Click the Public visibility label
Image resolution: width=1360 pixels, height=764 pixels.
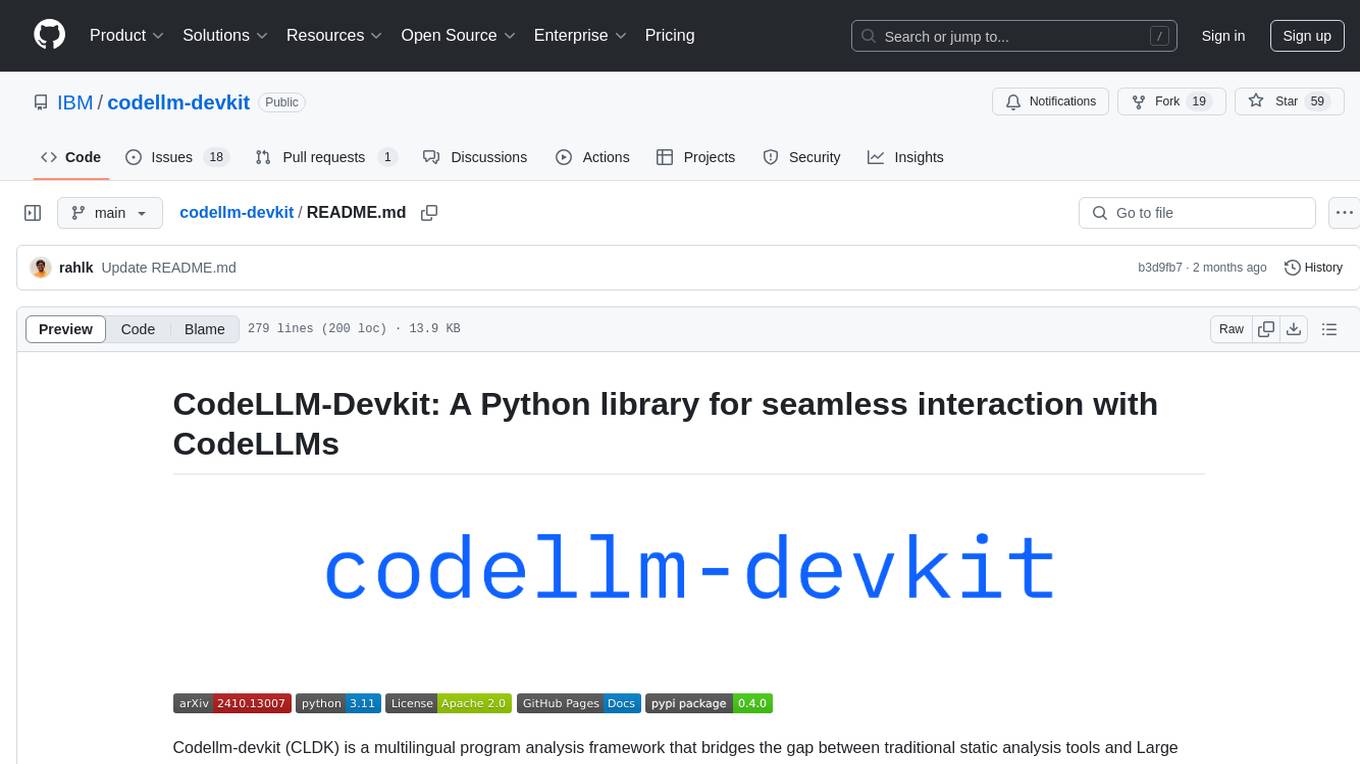click(282, 102)
